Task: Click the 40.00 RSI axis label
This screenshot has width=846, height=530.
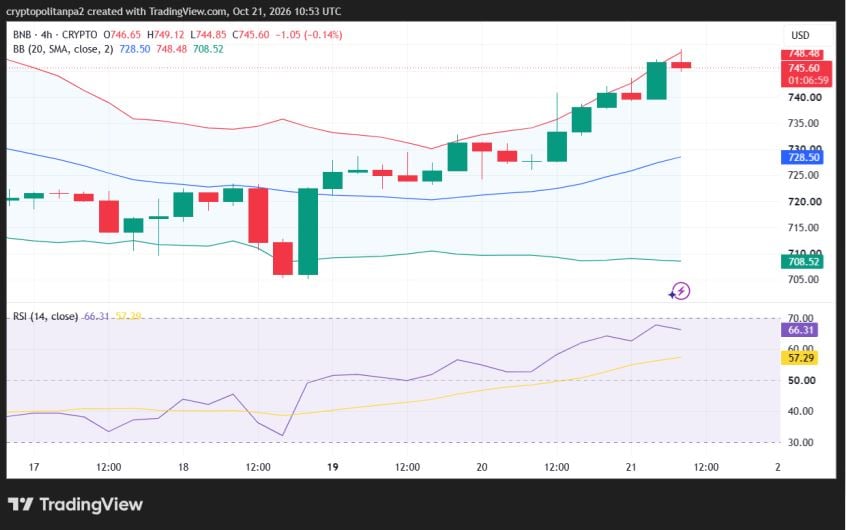Action: (x=800, y=411)
